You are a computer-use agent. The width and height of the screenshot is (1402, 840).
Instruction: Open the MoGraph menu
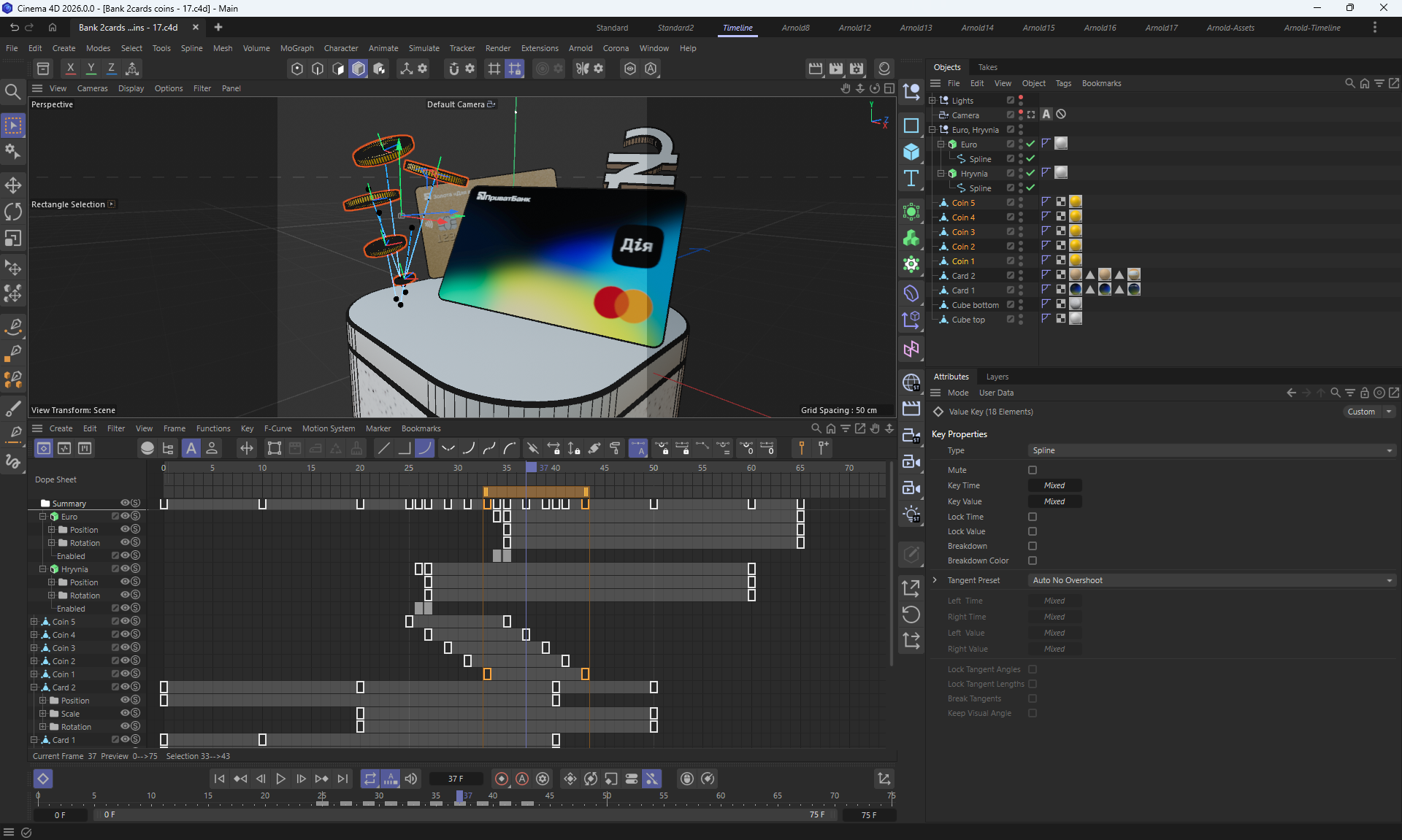click(x=296, y=48)
